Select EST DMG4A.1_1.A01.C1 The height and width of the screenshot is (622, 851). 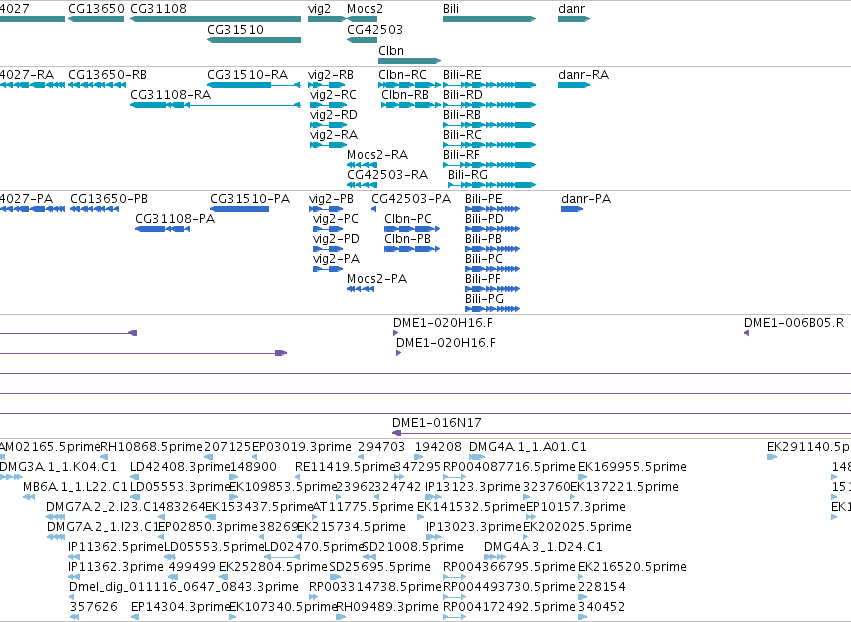[x=477, y=457]
